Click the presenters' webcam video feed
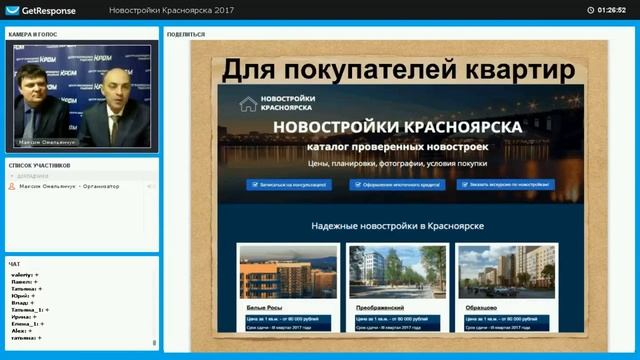The height and width of the screenshot is (360, 640). pyautogui.click(x=82, y=96)
